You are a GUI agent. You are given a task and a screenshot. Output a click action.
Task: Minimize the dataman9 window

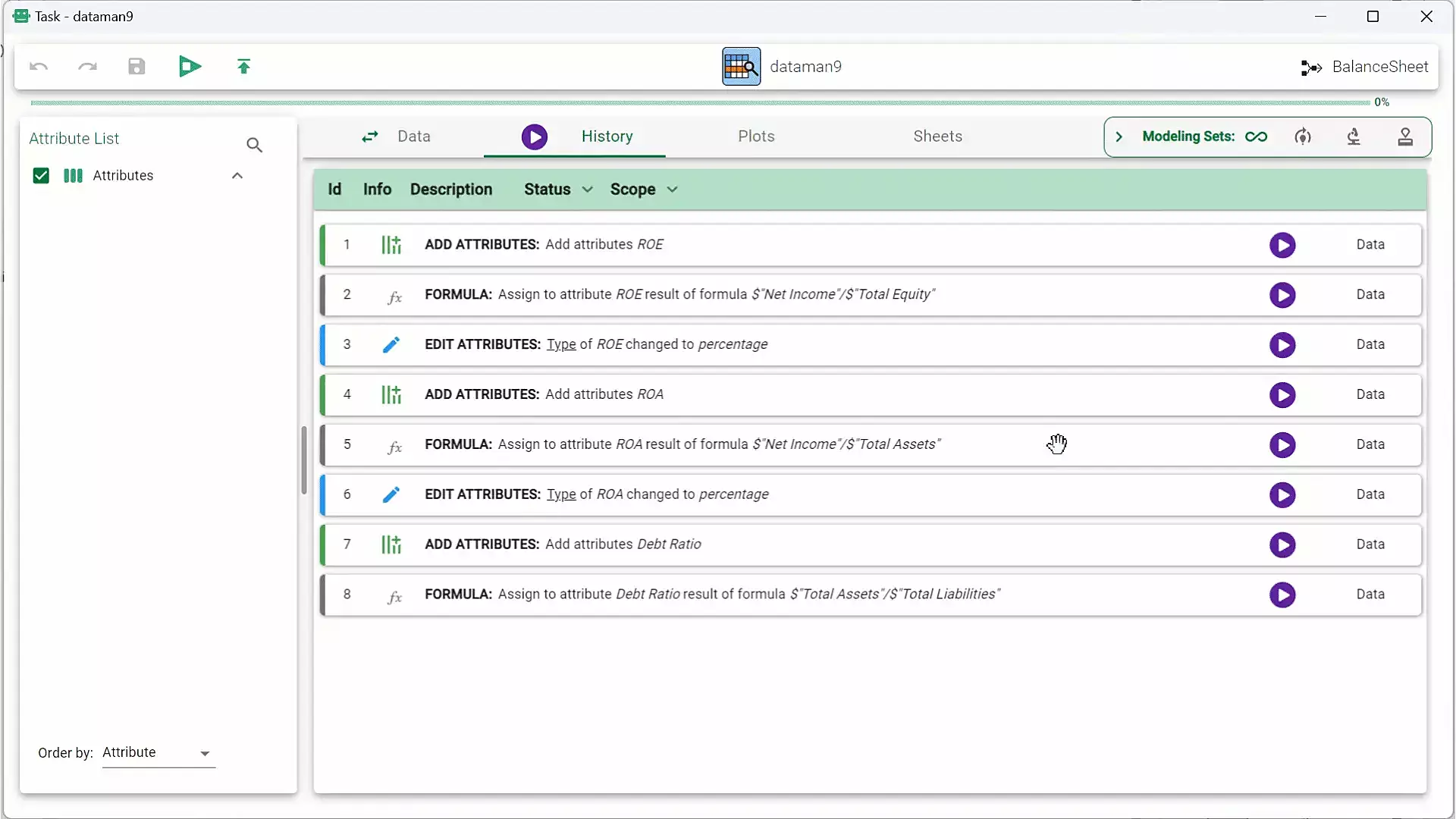[1320, 17]
